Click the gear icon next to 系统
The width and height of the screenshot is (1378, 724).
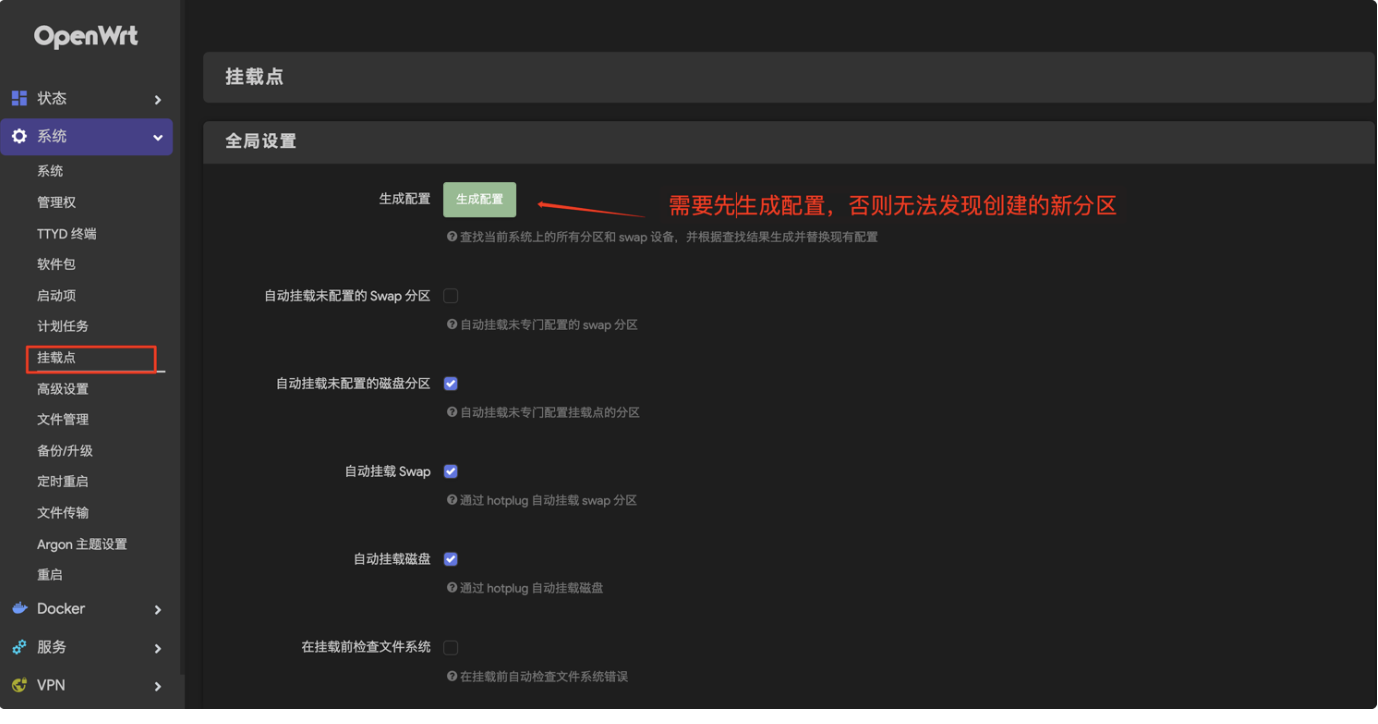pos(17,137)
